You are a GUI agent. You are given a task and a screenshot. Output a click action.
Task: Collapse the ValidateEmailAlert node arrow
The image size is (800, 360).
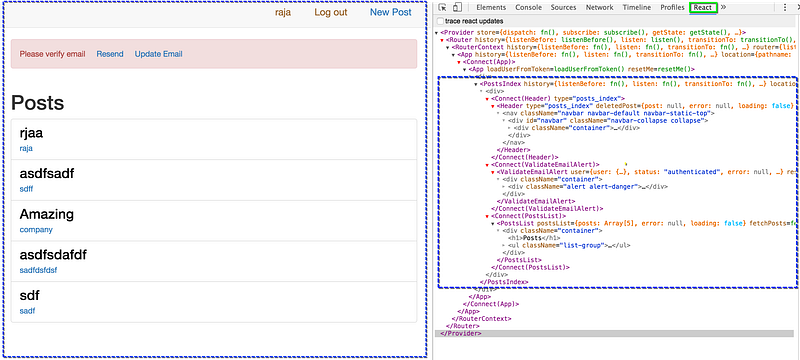coord(493,172)
